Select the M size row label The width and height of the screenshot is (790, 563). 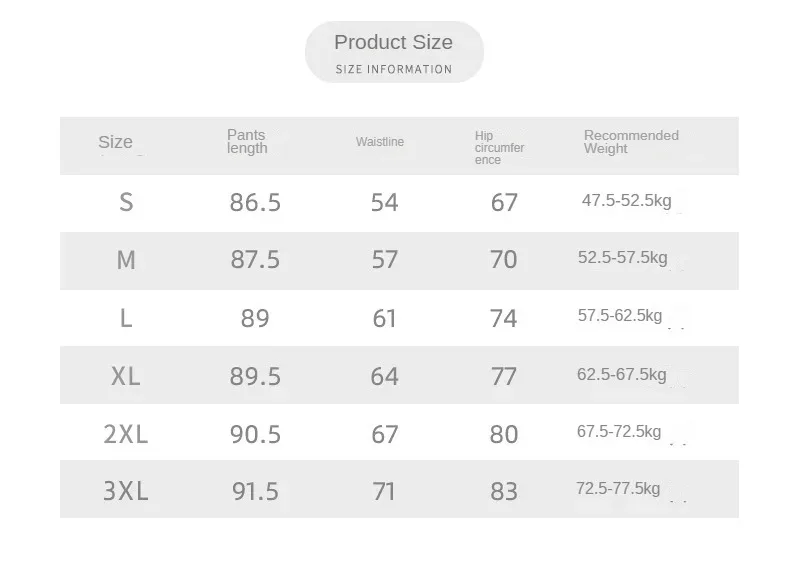click(126, 261)
